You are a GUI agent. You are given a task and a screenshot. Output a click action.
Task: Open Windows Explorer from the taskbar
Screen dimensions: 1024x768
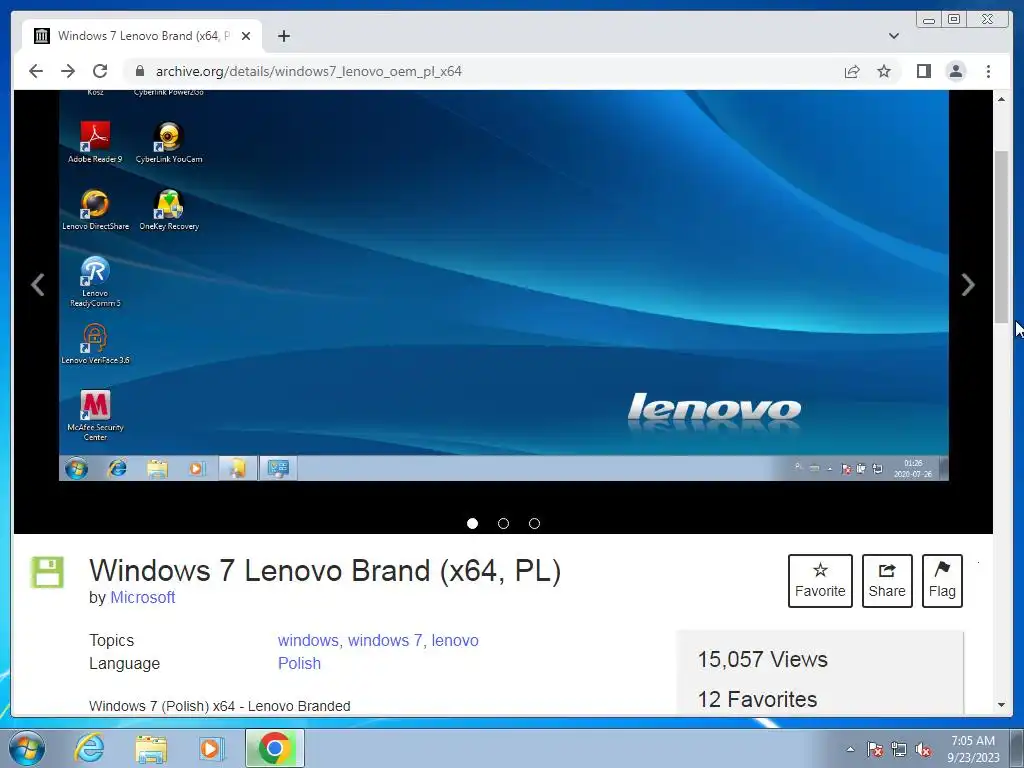(x=151, y=748)
